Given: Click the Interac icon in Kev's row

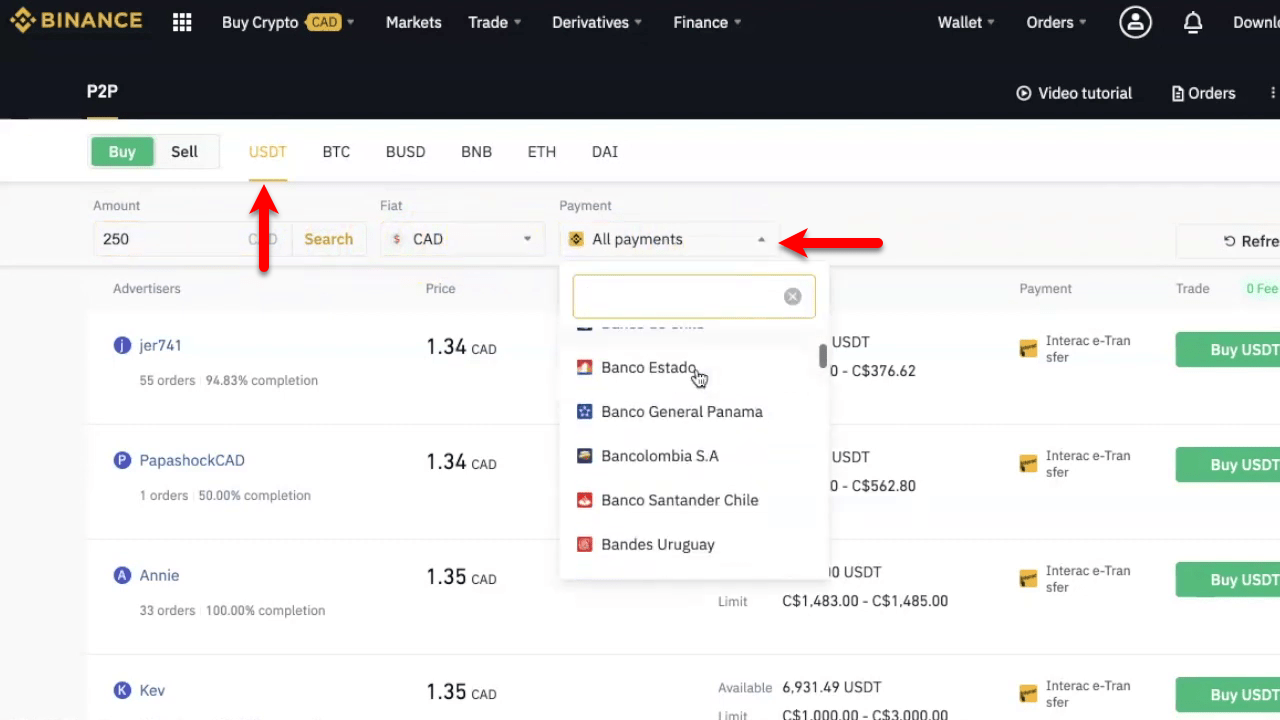Looking at the screenshot, I should point(1028,694).
